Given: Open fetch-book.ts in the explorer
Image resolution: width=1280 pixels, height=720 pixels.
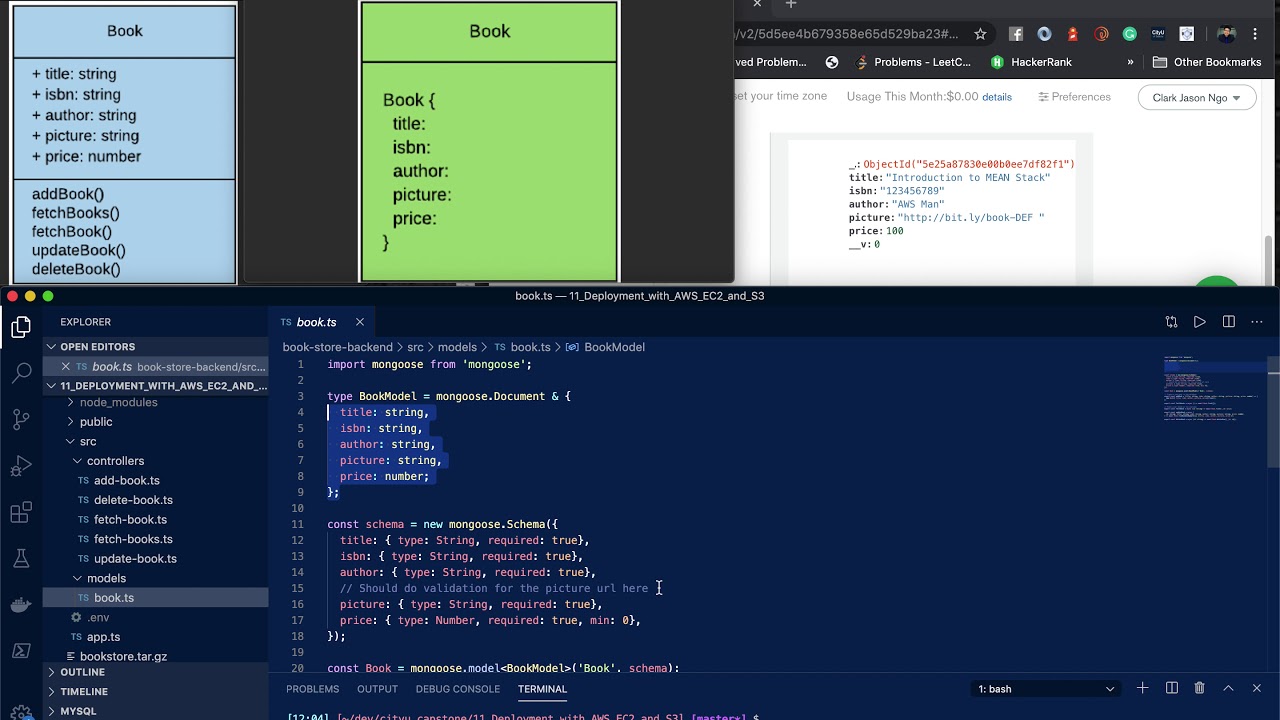Looking at the screenshot, I should click(x=130, y=520).
